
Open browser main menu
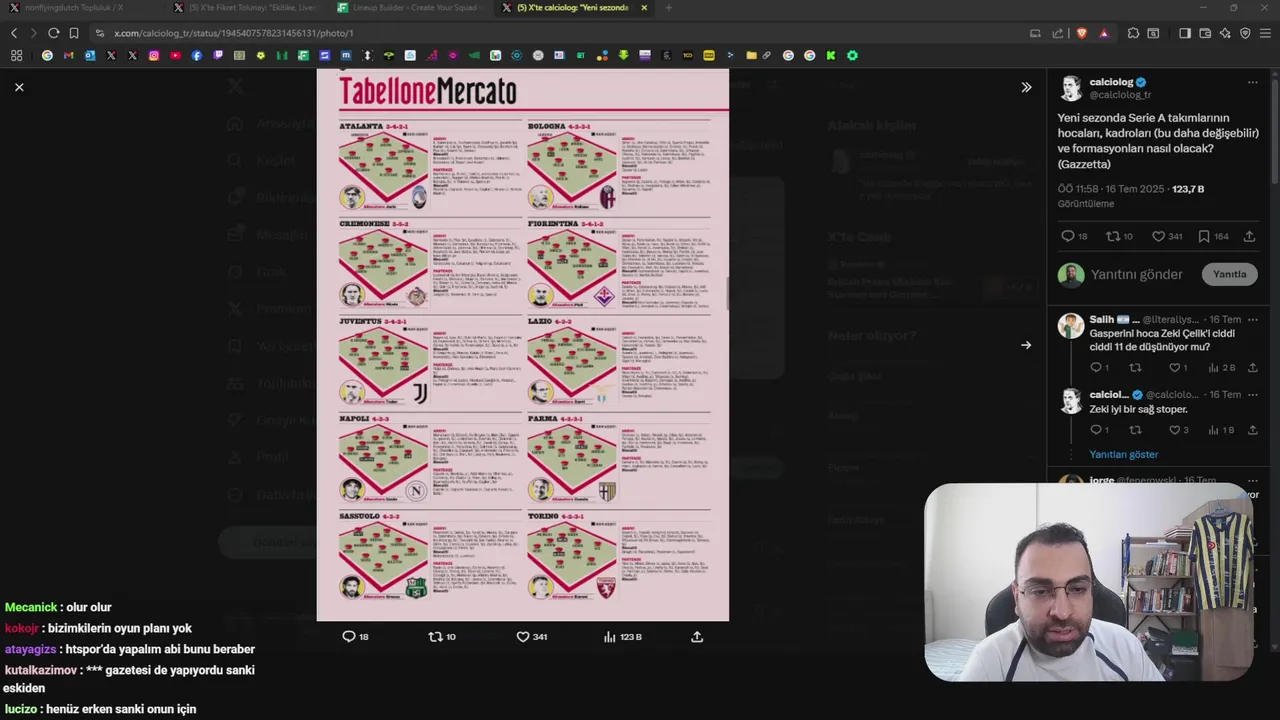pyautogui.click(x=1265, y=33)
